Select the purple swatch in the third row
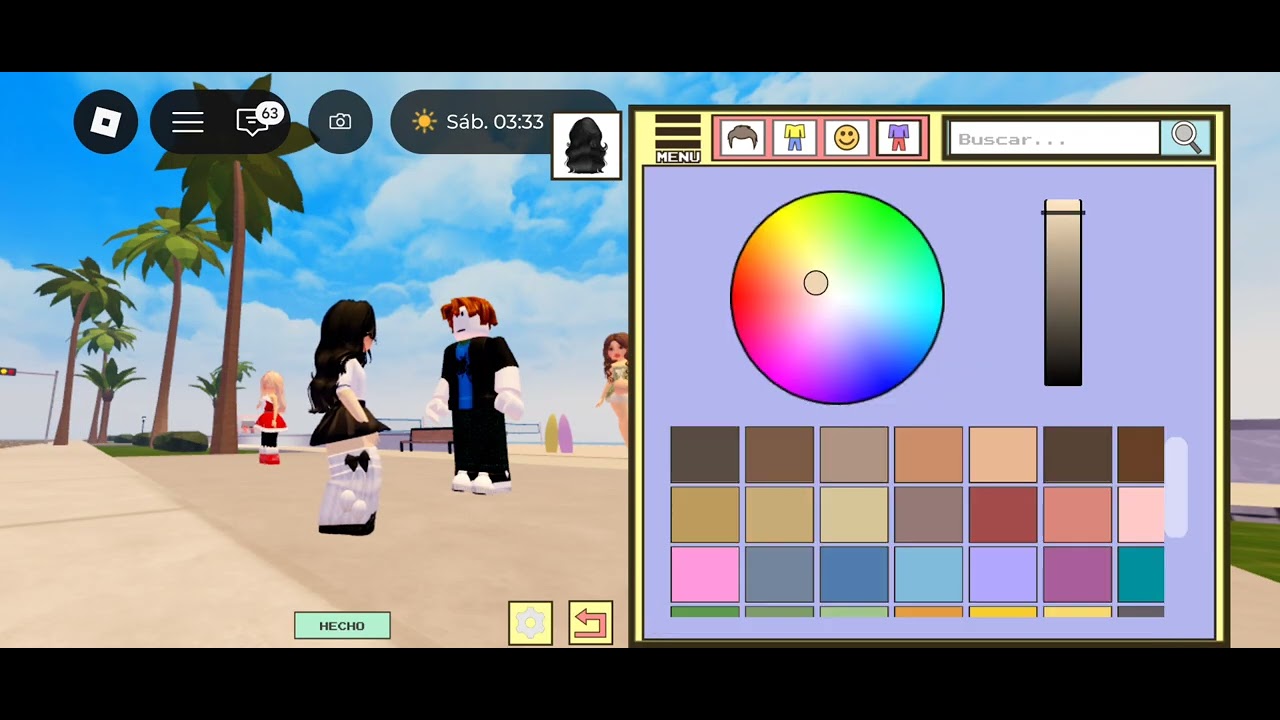Image resolution: width=1280 pixels, height=720 pixels. pos(1077,574)
